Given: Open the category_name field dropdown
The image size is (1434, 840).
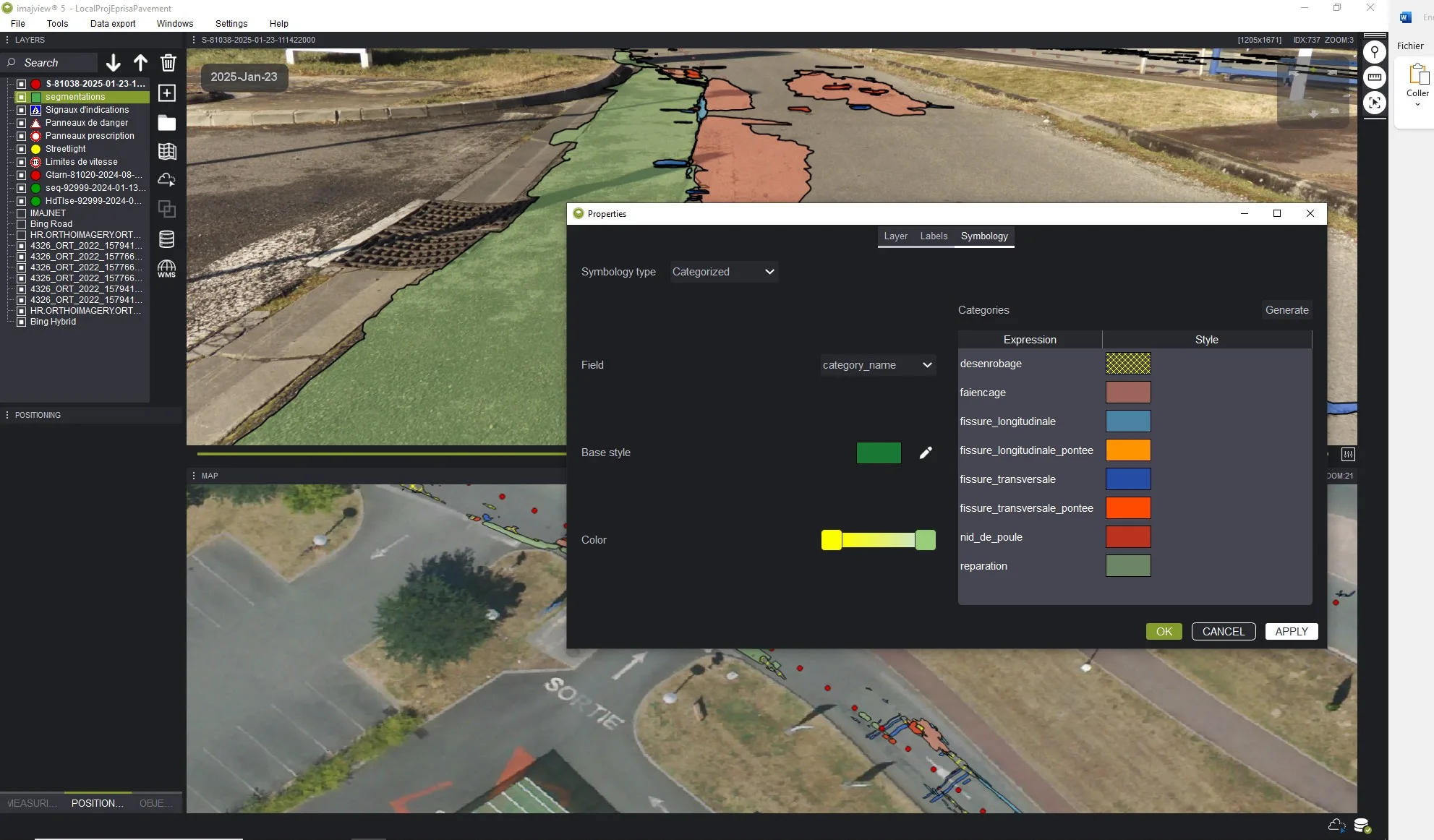Looking at the screenshot, I should coord(878,365).
